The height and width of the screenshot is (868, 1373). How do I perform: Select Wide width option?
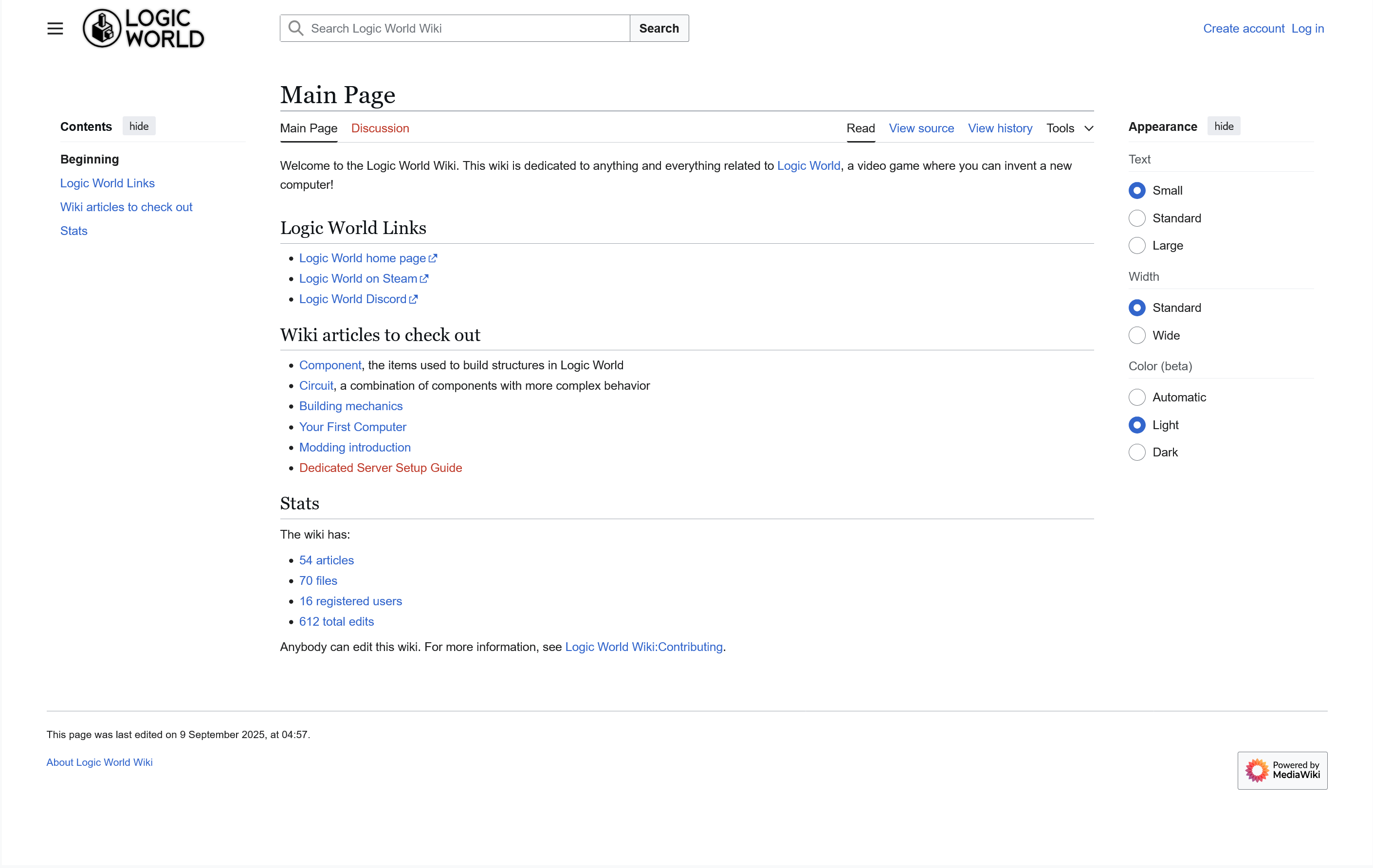click(1137, 336)
